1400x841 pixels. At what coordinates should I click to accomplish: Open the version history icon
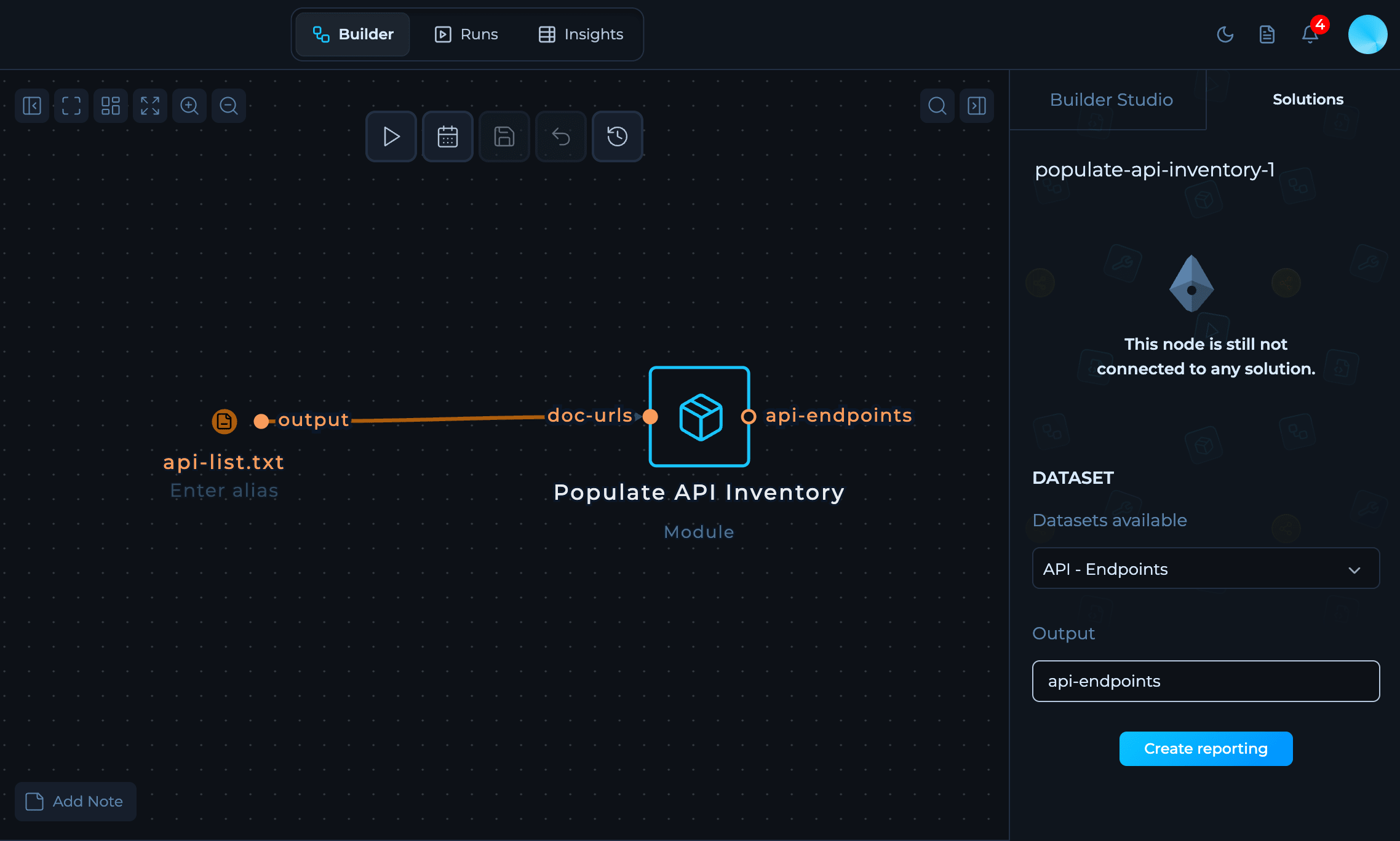[x=617, y=136]
